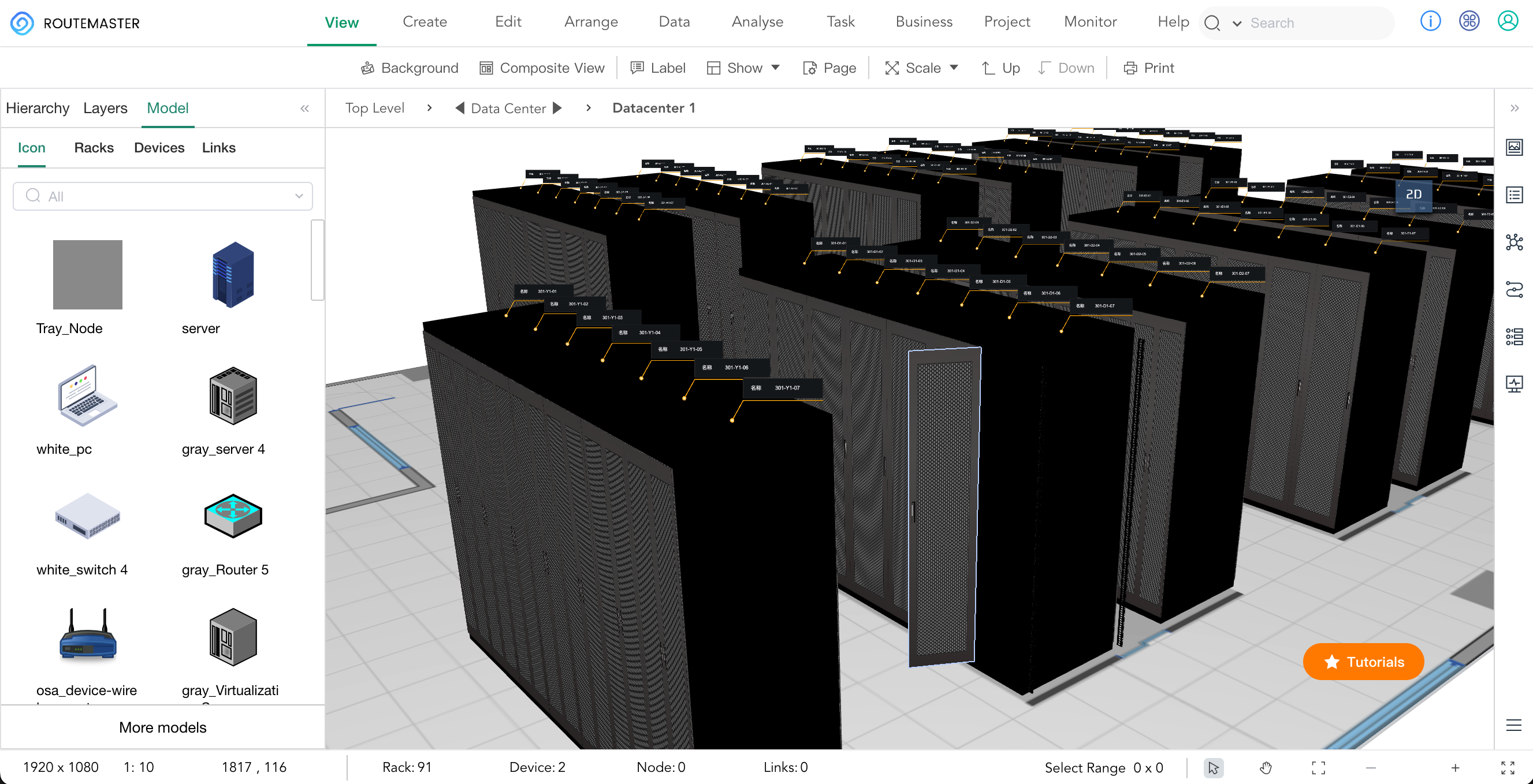Open the apps grid icon in header
Image resolution: width=1533 pixels, height=784 pixels.
tap(1469, 21)
